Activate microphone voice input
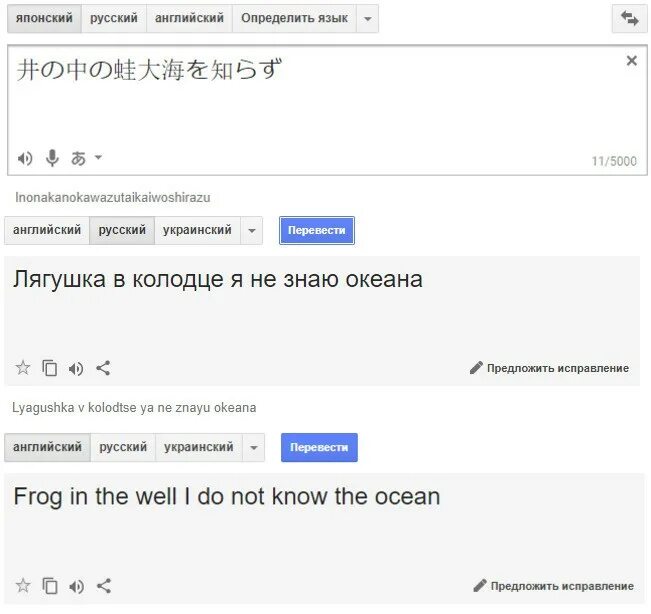The width and height of the screenshot is (651, 614). (x=52, y=158)
